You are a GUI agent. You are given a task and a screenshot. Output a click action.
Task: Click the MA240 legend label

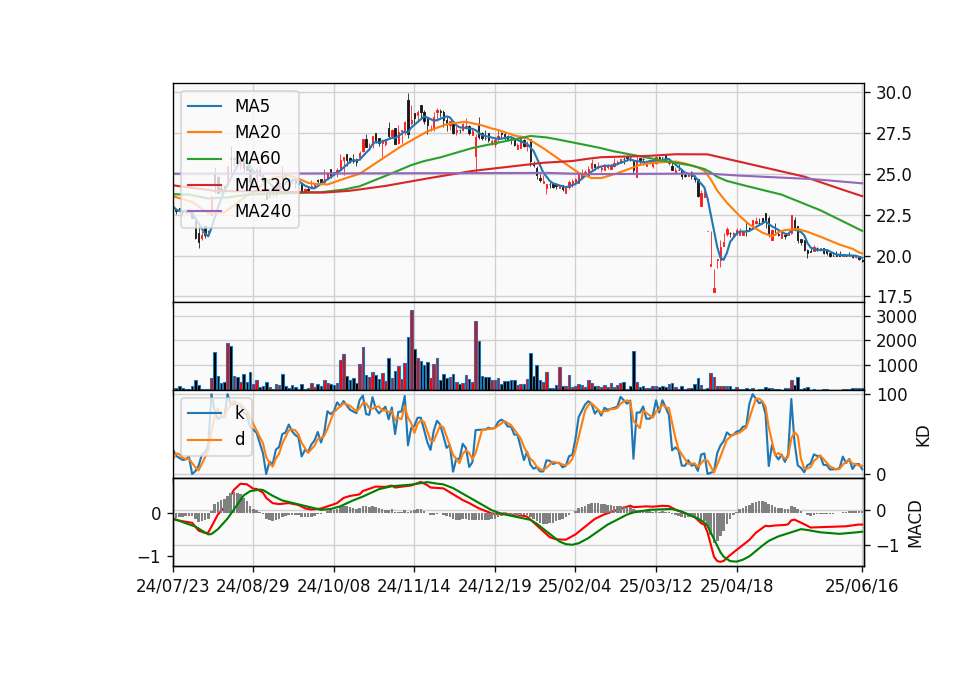tap(263, 211)
